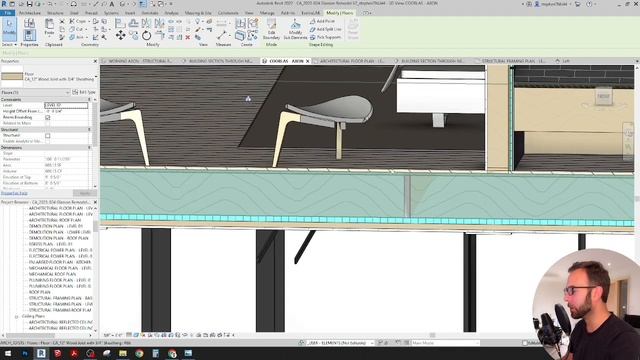Click the Offset tool icon
Viewport: 640px width, 360px height.
[x=133, y=23]
